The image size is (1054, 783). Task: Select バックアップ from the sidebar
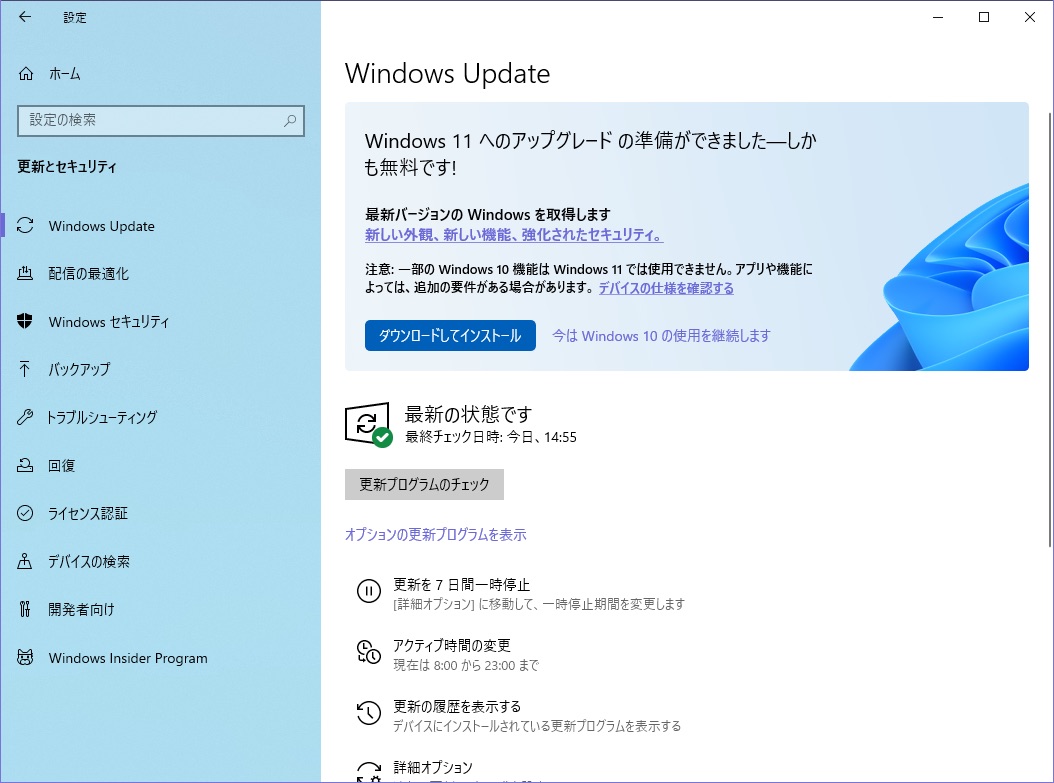(161, 370)
